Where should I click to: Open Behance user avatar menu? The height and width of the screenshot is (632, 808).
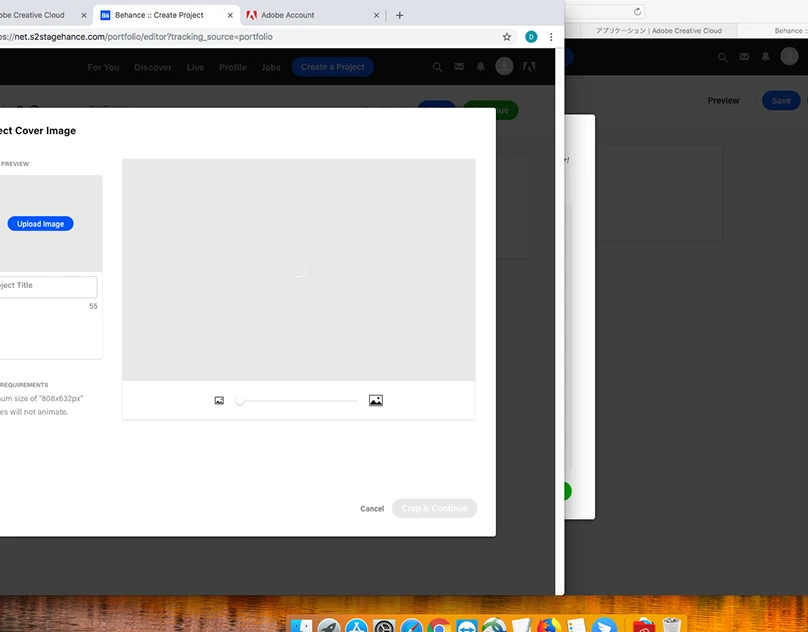504,67
